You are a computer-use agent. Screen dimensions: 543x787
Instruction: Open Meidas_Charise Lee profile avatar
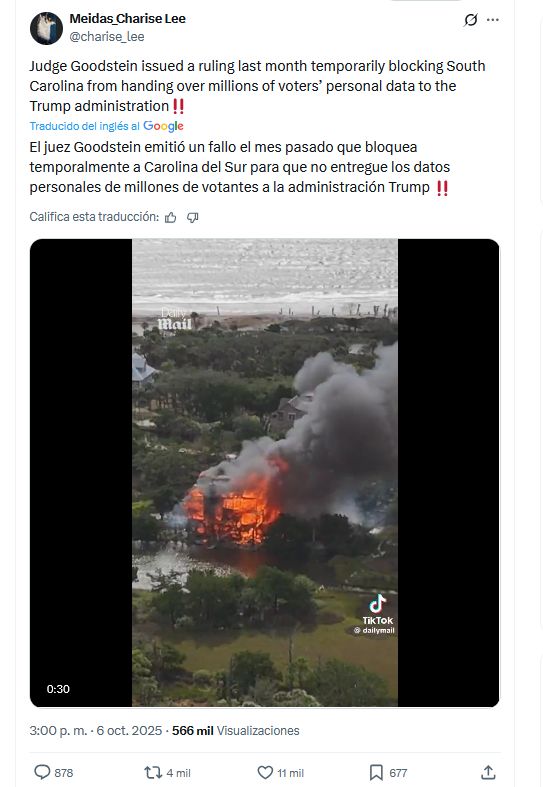pyautogui.click(x=46, y=28)
